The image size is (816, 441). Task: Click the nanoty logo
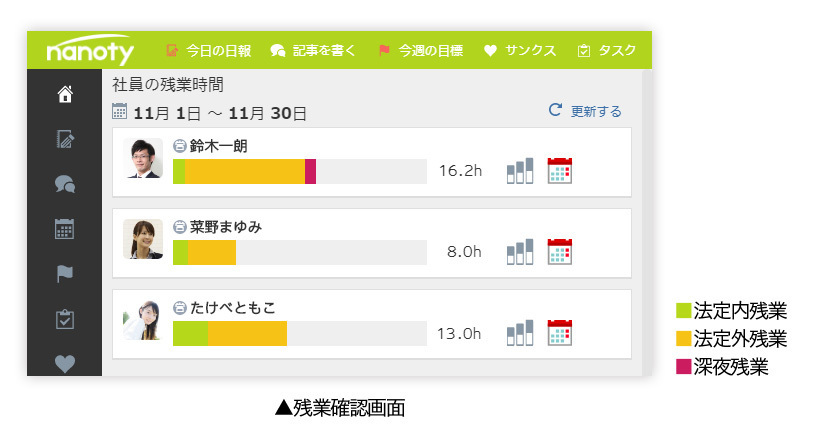(90, 50)
